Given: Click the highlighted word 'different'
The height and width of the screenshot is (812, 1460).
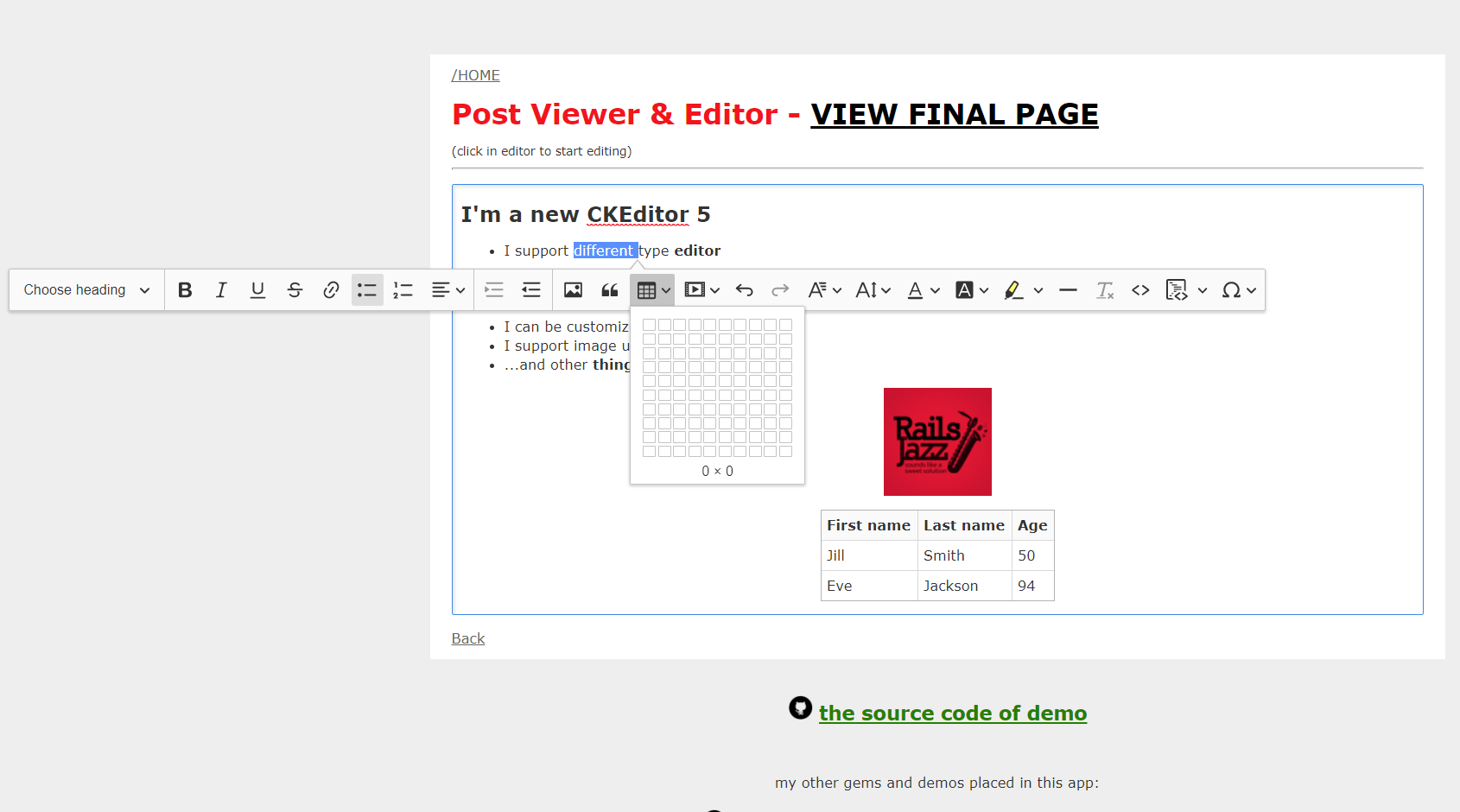Looking at the screenshot, I should (x=605, y=251).
